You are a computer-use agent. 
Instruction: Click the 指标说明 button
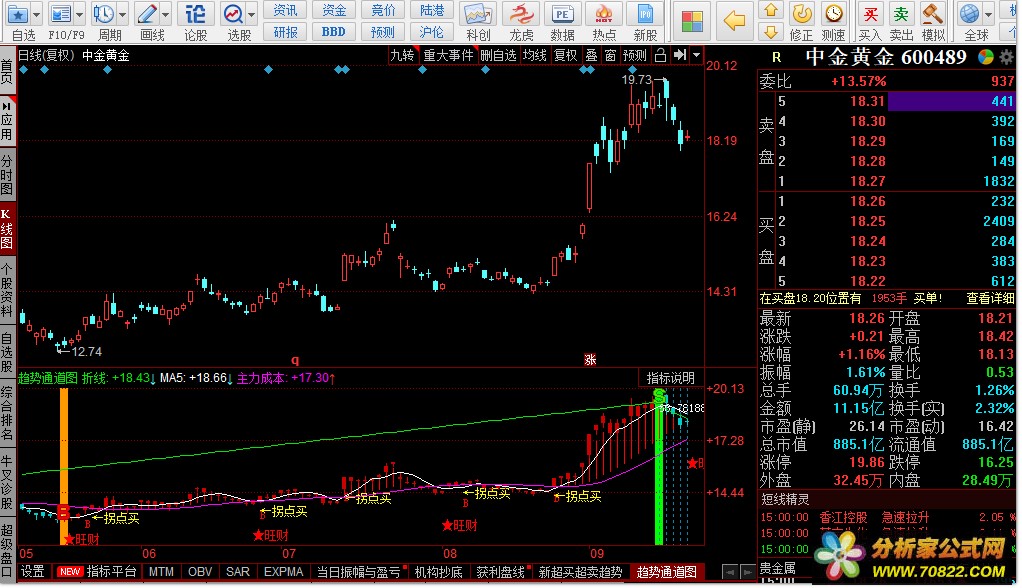click(x=669, y=377)
